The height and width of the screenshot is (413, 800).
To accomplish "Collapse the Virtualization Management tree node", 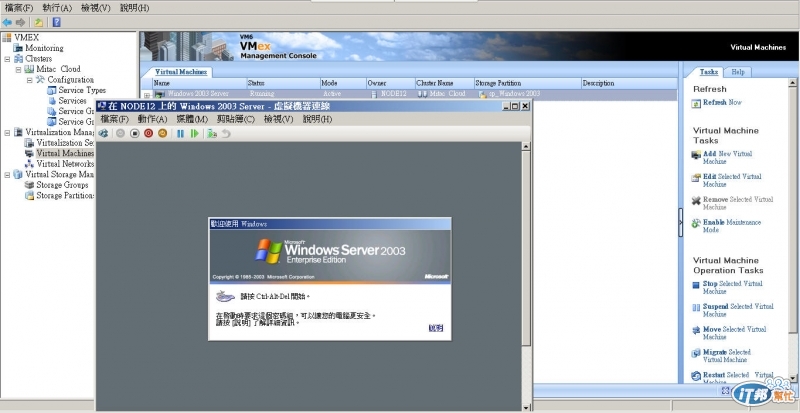I will 7,132.
